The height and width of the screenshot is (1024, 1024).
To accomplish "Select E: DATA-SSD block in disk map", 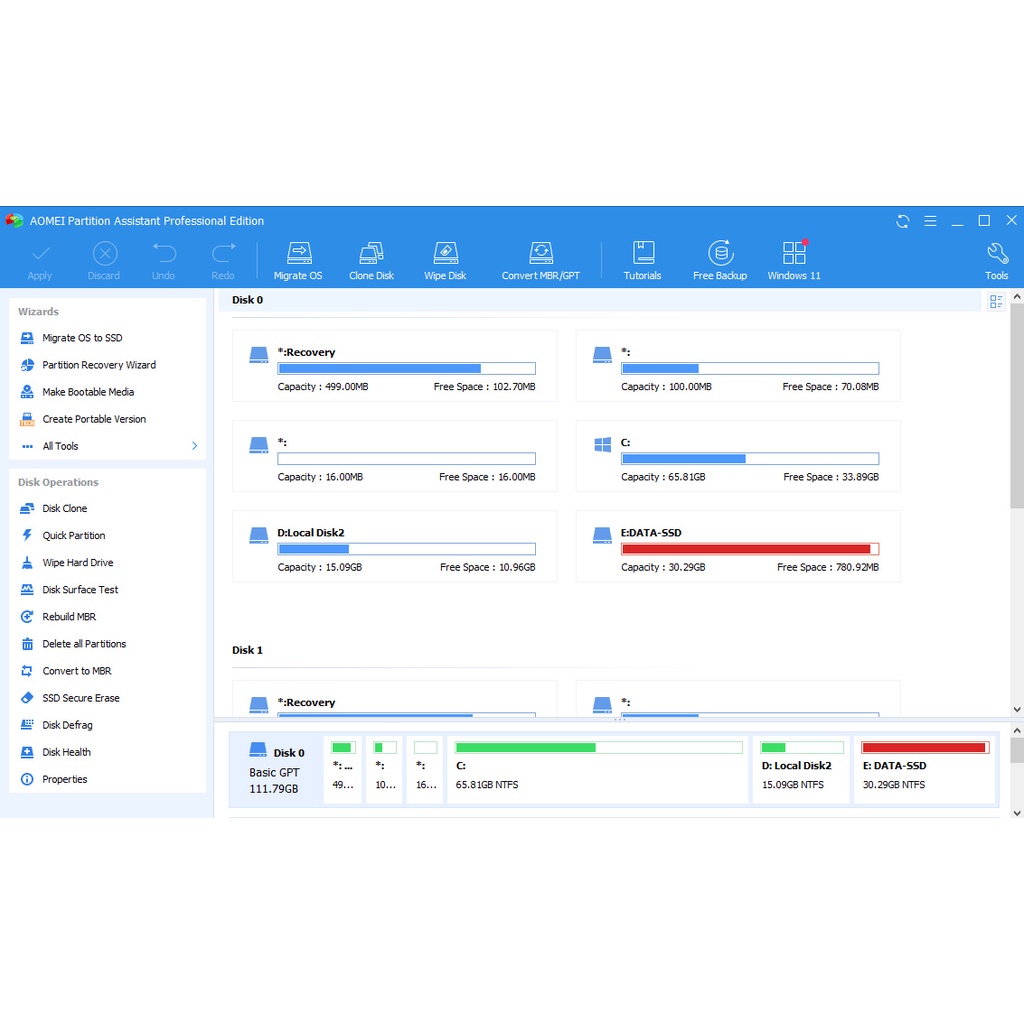I will pos(924,769).
